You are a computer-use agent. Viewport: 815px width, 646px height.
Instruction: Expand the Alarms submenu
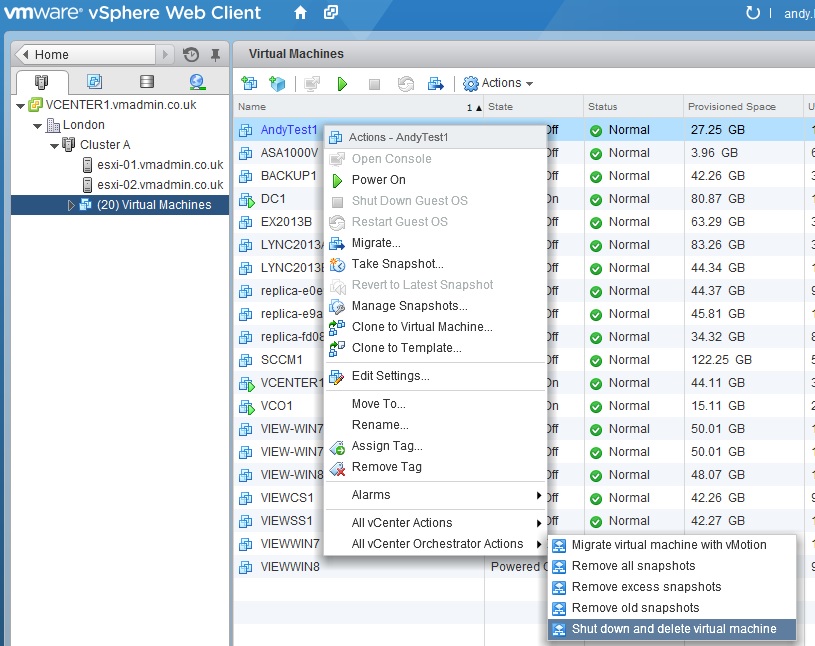click(x=436, y=495)
